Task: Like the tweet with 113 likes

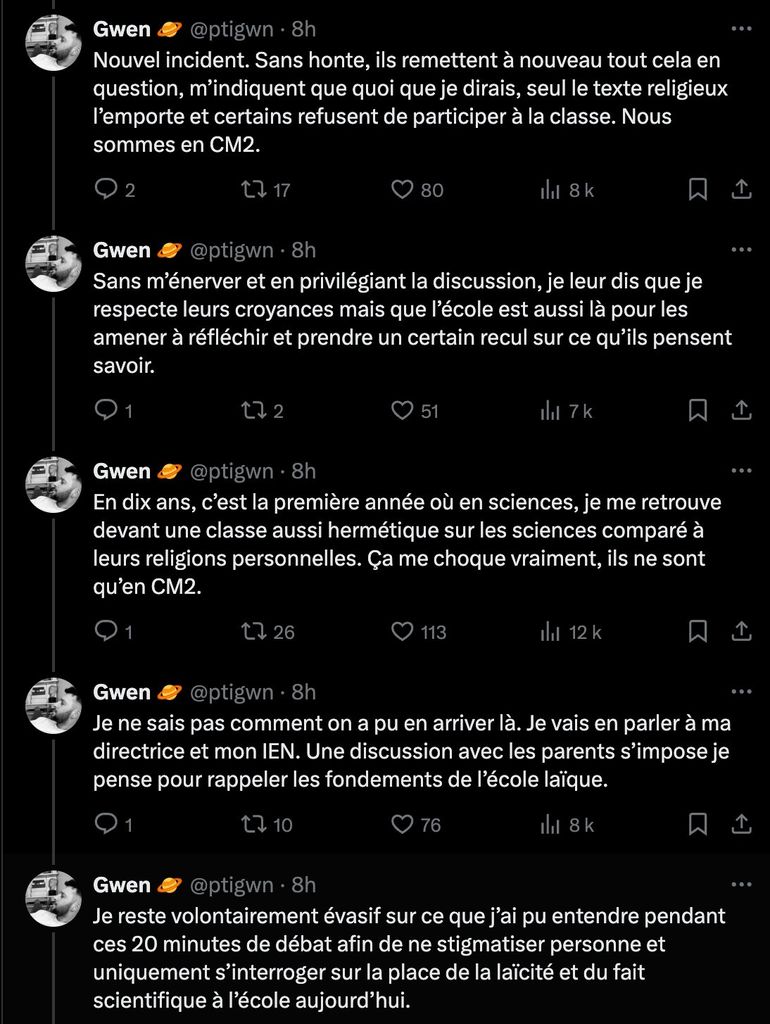Action: (x=401, y=631)
